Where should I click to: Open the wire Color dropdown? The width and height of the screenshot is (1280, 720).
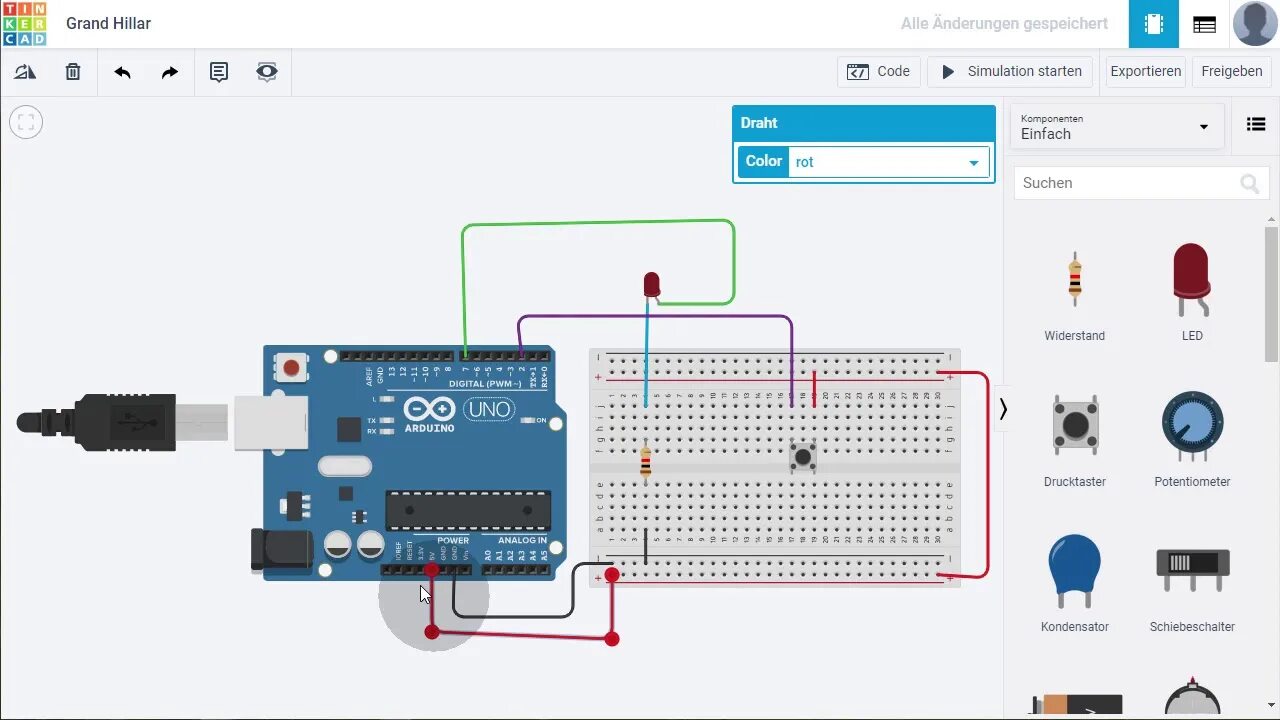pyautogui.click(x=888, y=162)
